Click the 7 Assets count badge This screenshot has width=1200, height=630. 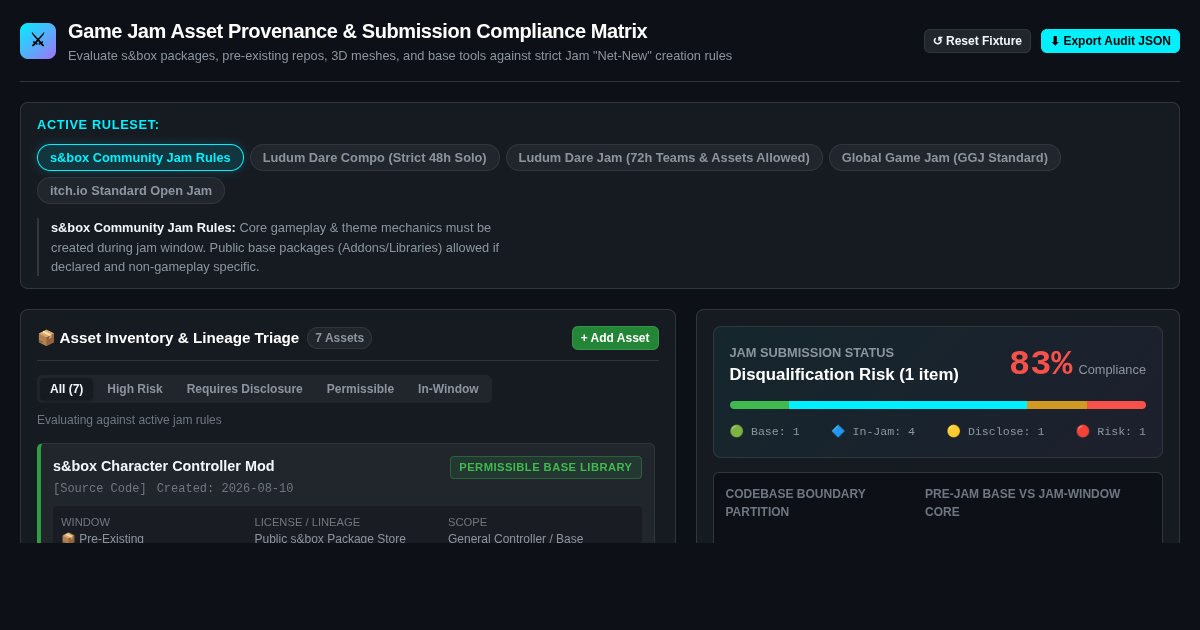point(340,338)
